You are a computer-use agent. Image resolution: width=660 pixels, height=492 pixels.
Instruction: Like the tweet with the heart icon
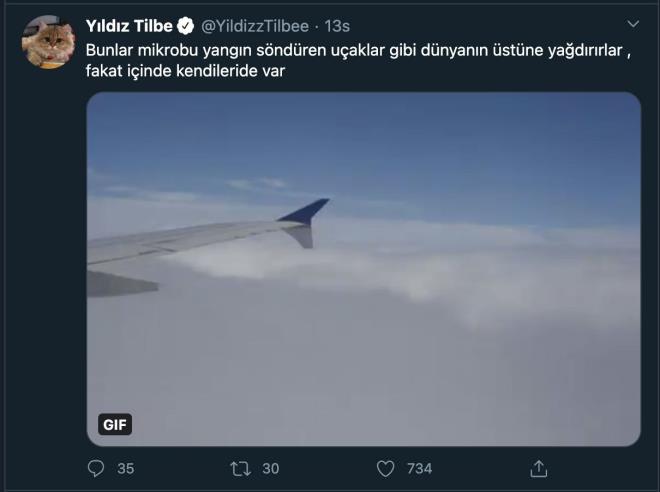coord(385,468)
